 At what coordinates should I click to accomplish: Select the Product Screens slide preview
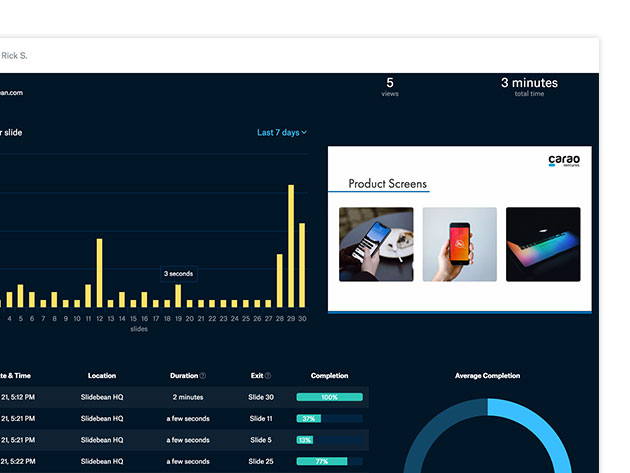click(x=460, y=229)
